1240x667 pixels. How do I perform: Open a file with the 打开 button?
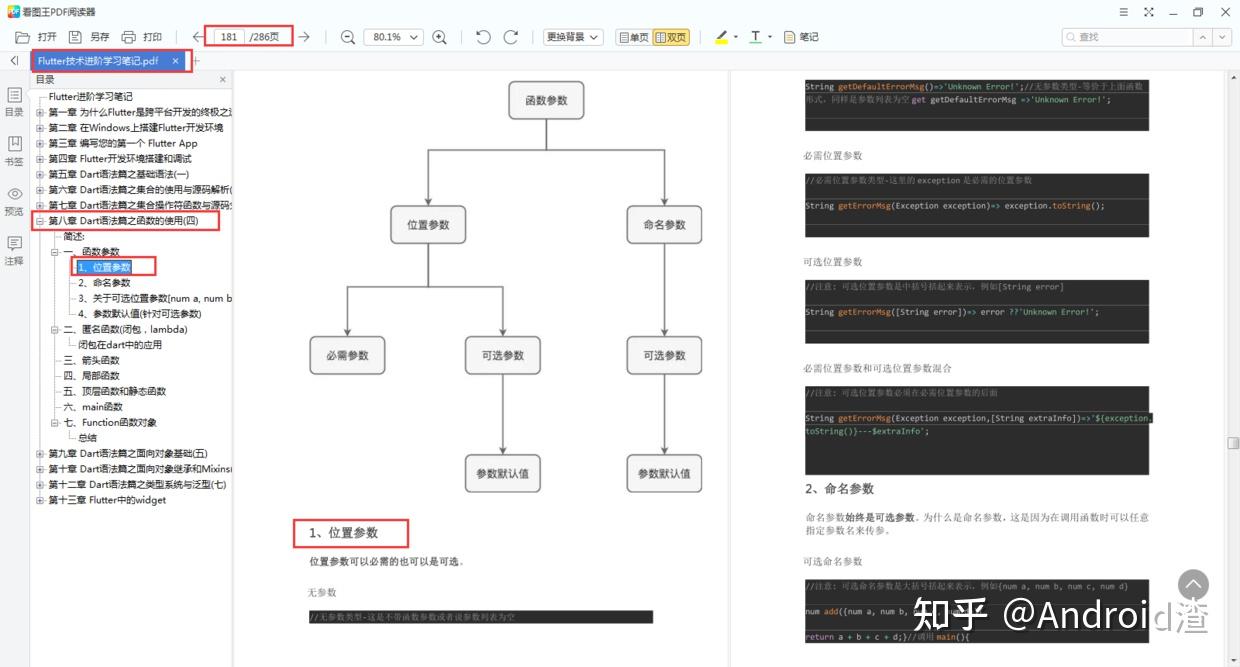tap(36, 37)
